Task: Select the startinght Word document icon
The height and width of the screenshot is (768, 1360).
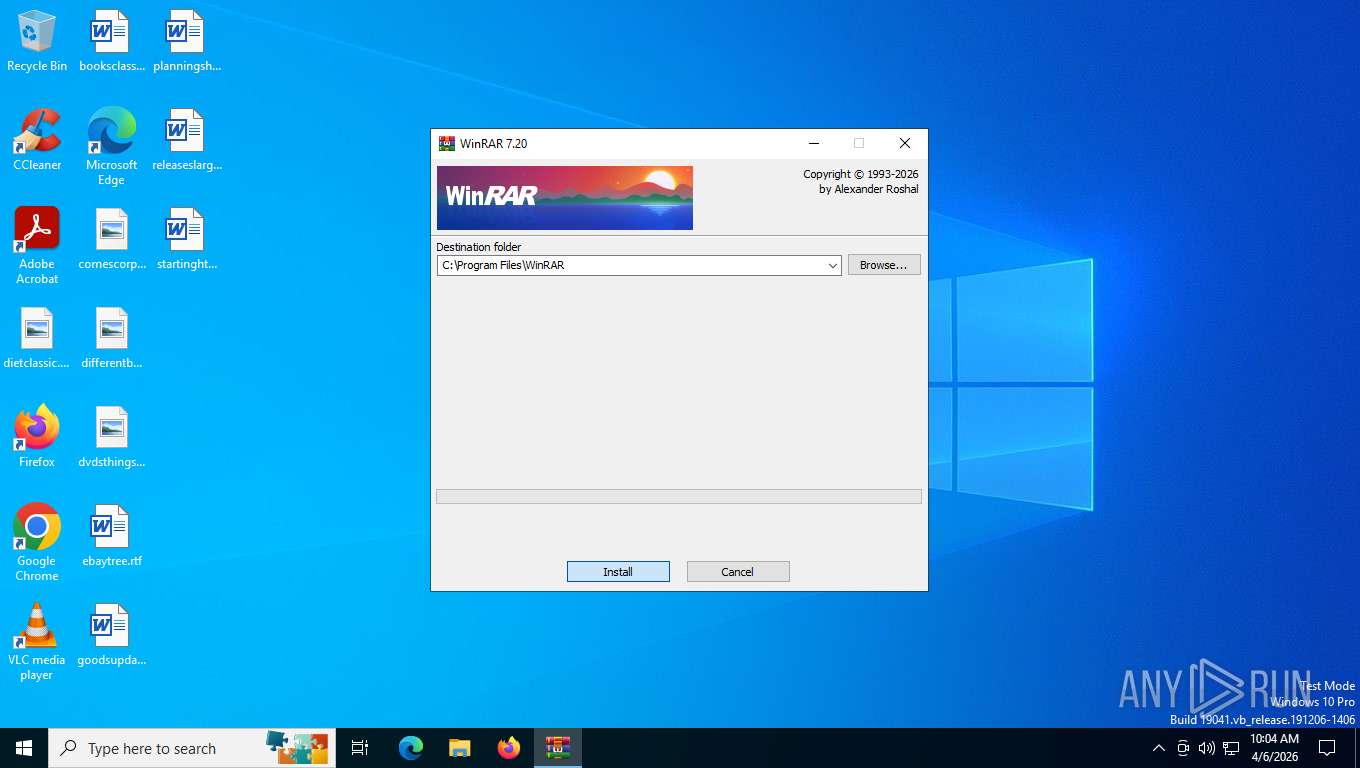Action: [187, 240]
